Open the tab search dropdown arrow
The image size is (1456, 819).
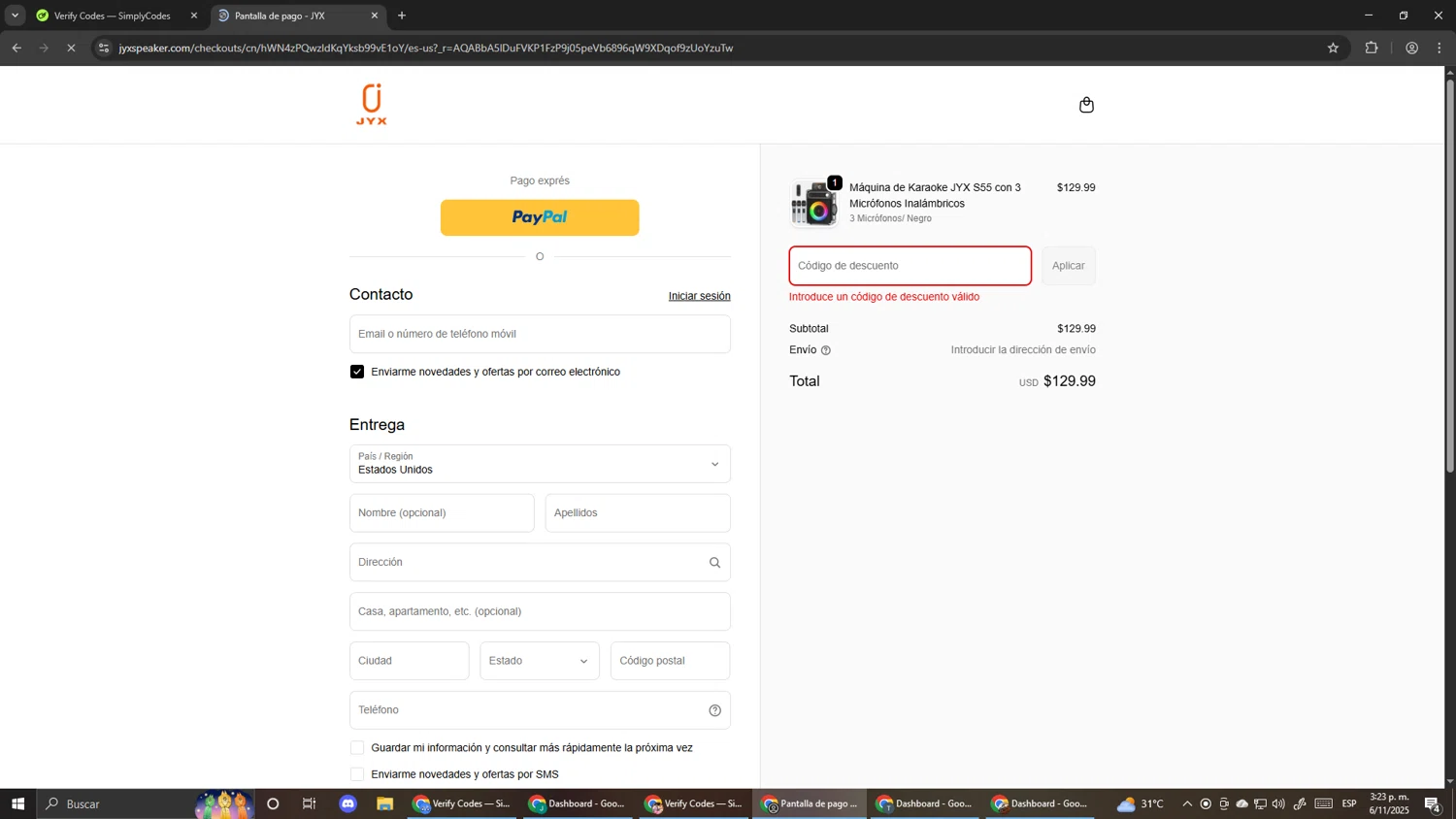point(15,16)
